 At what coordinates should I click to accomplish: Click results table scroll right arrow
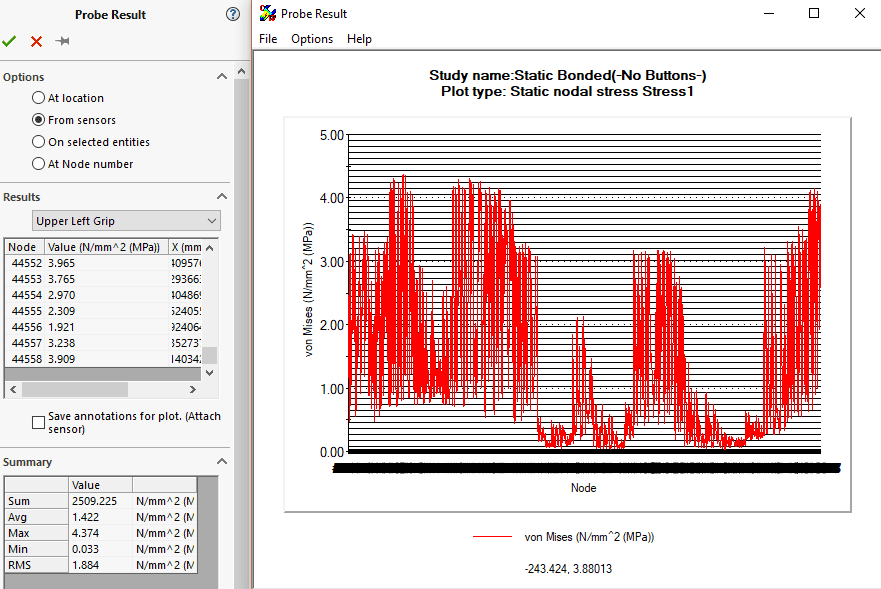[193, 389]
